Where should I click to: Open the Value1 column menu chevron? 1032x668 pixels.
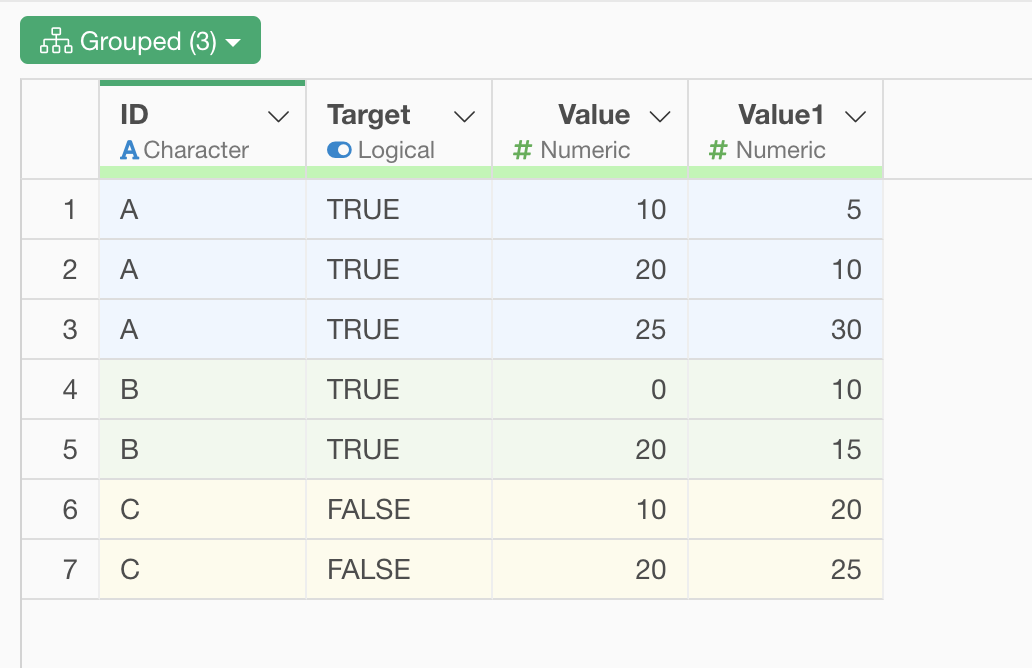[x=855, y=117]
